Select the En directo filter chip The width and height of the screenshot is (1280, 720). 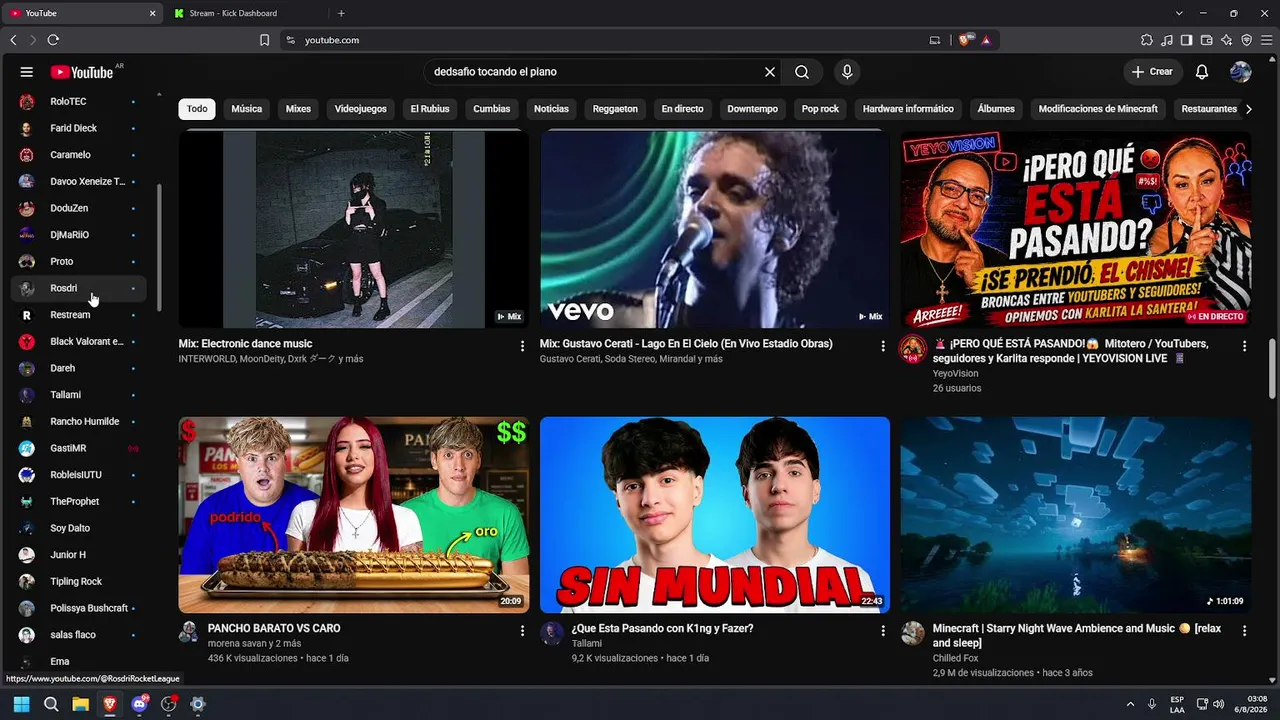click(682, 109)
